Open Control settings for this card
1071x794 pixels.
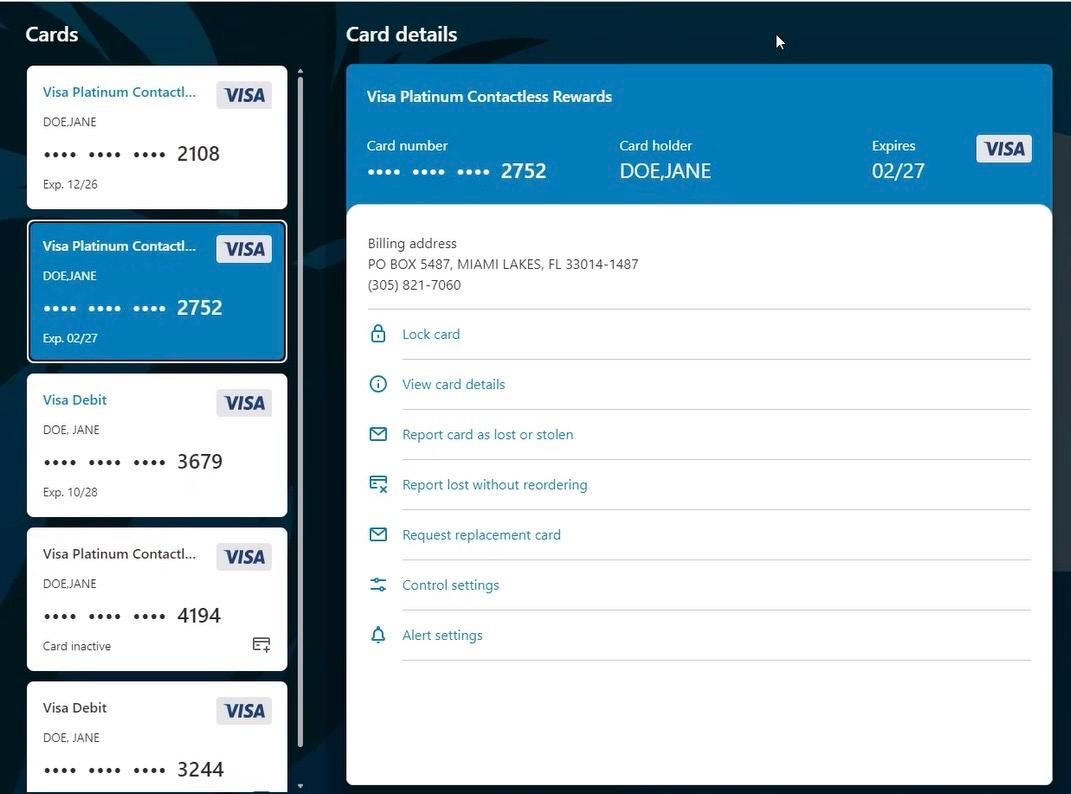(x=450, y=585)
